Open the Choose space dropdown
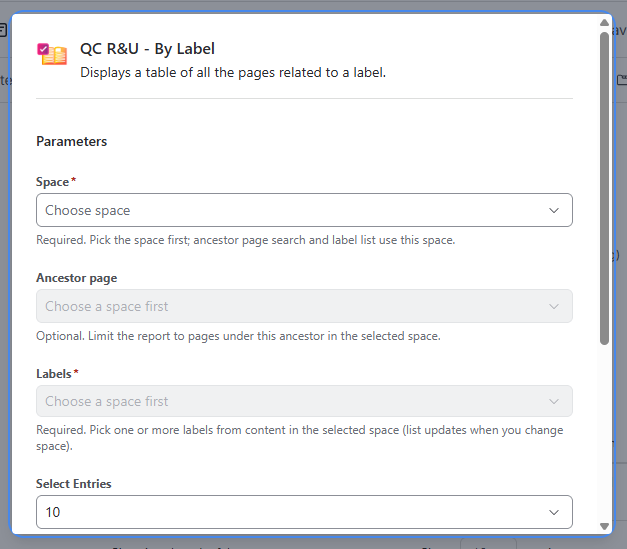 [x=304, y=210]
